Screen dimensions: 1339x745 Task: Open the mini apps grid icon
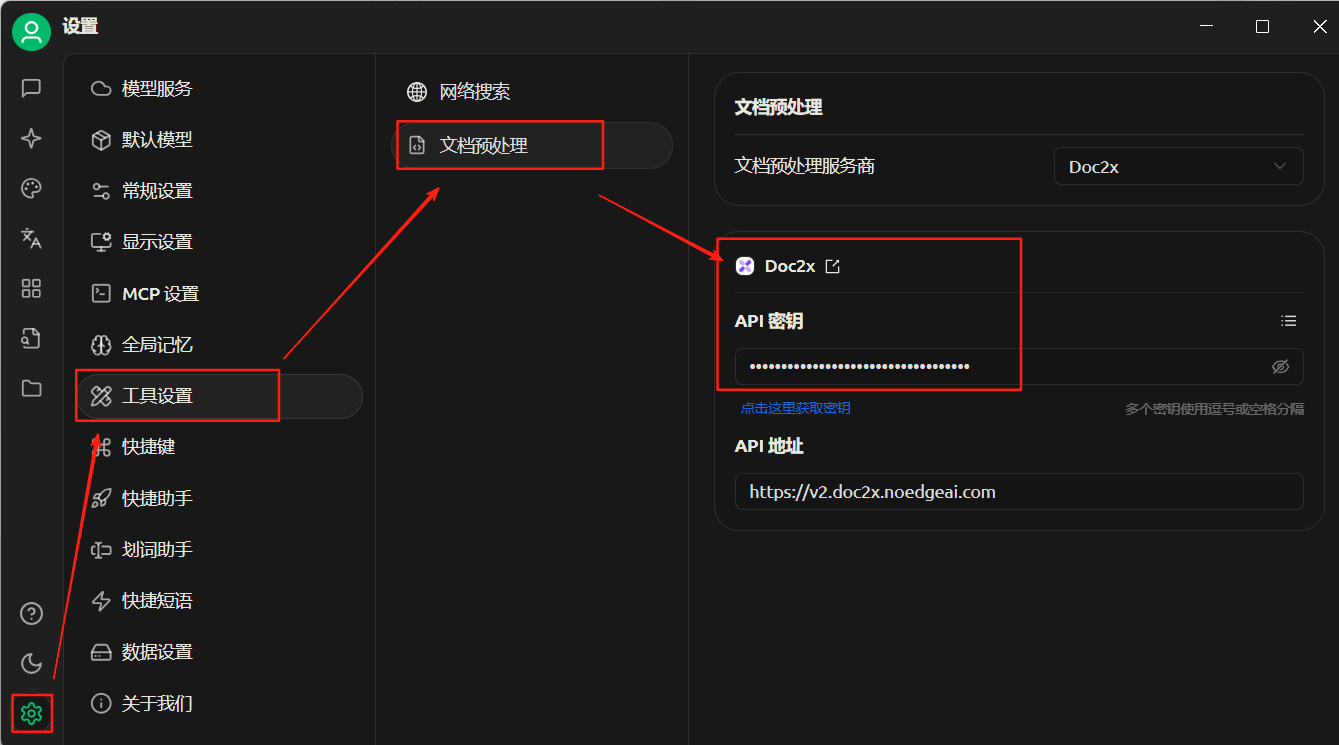pyautogui.click(x=31, y=289)
